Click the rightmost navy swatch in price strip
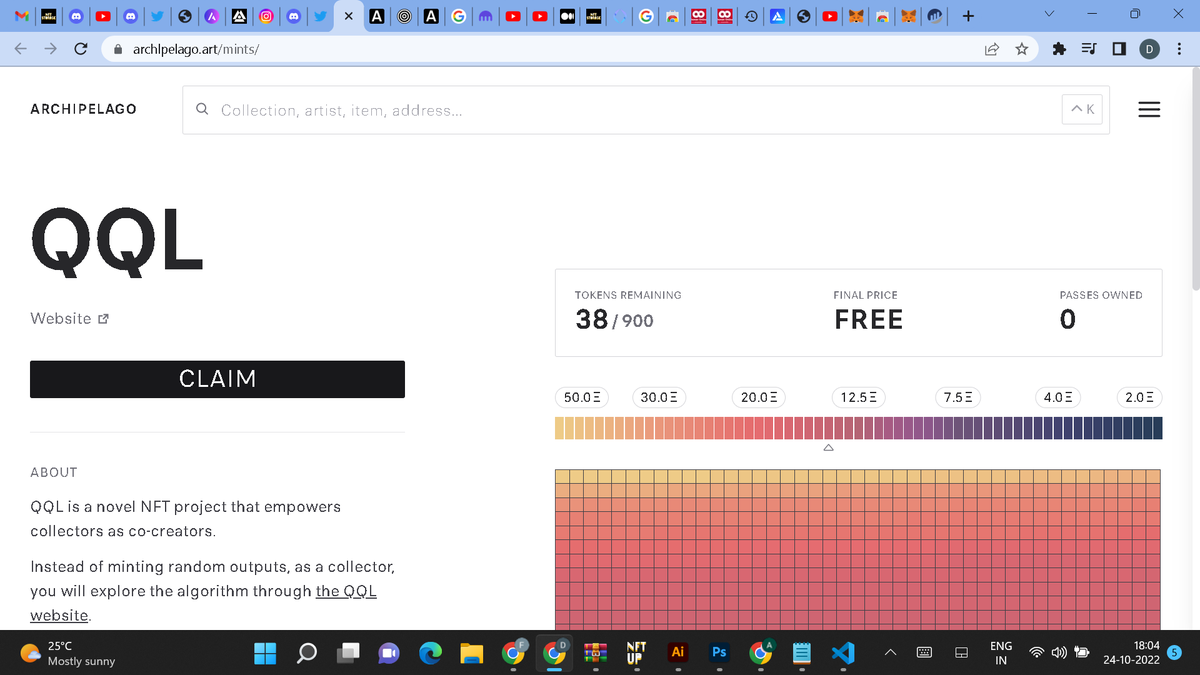 [x=1157, y=428]
